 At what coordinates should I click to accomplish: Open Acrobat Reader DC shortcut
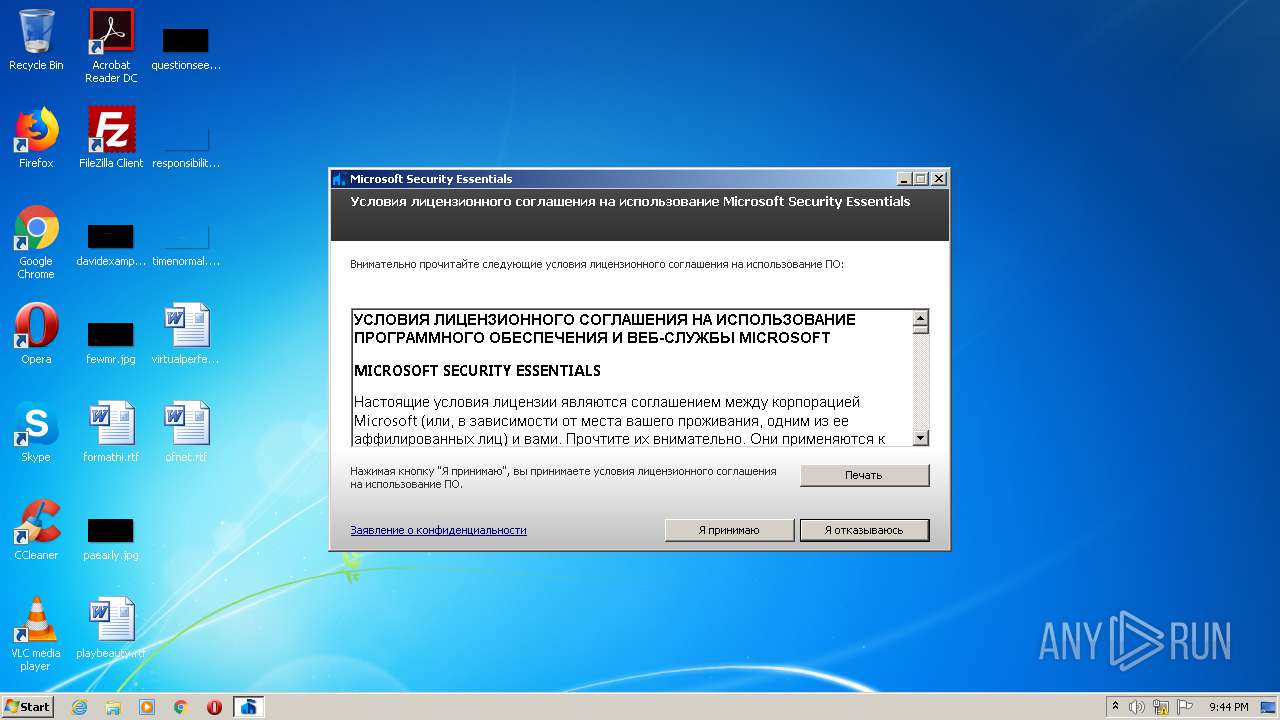(111, 45)
